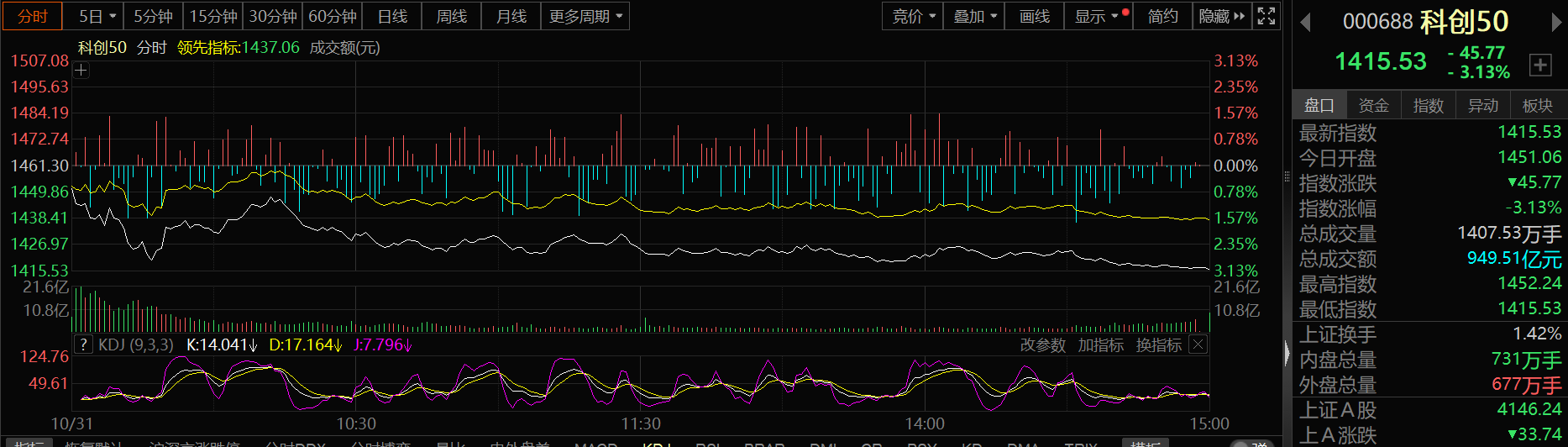Click 改参数 to edit KDJ parameters
The height and width of the screenshot is (447, 1568).
click(1042, 344)
